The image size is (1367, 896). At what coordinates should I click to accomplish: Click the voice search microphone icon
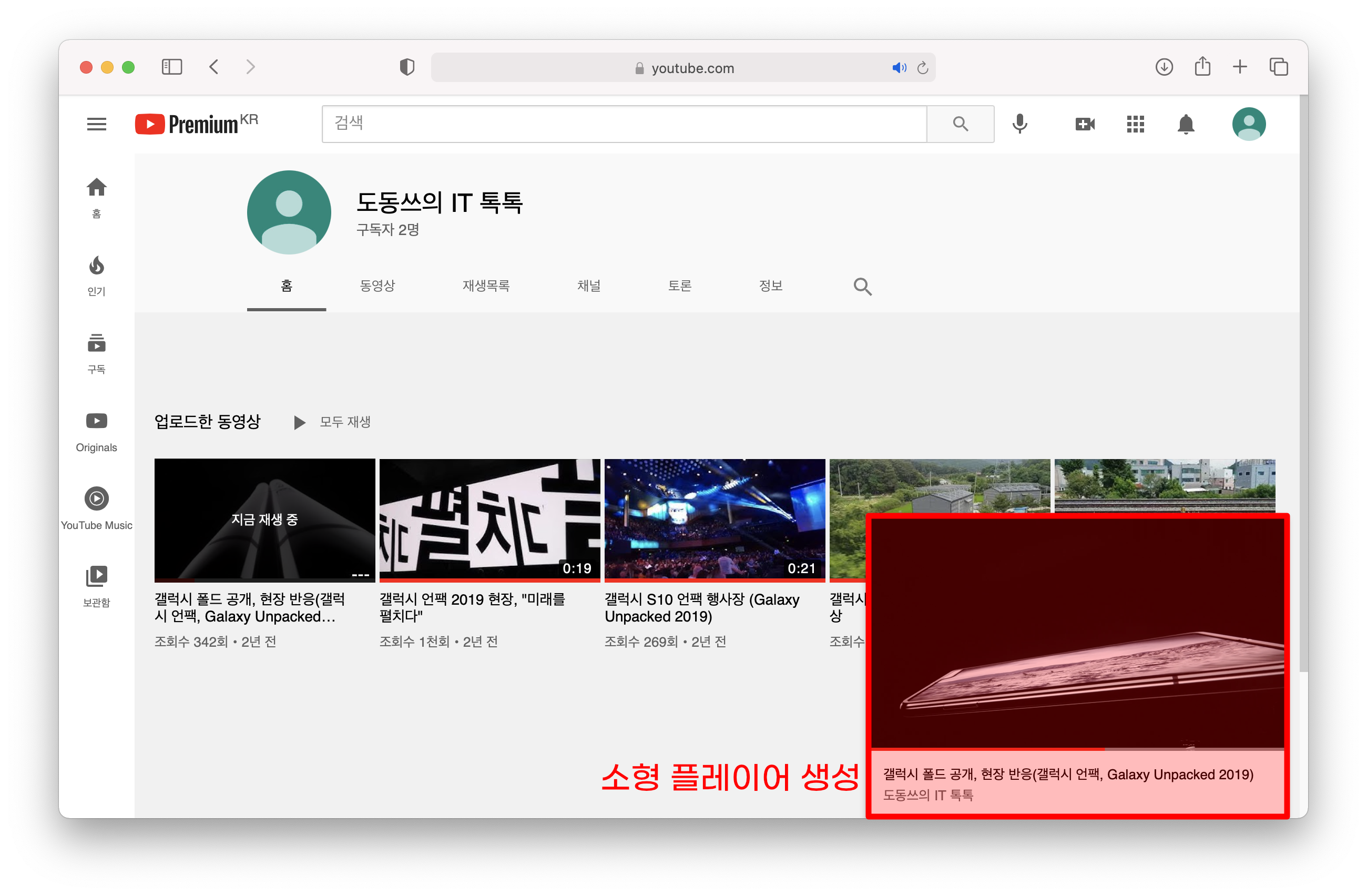coord(1019,124)
